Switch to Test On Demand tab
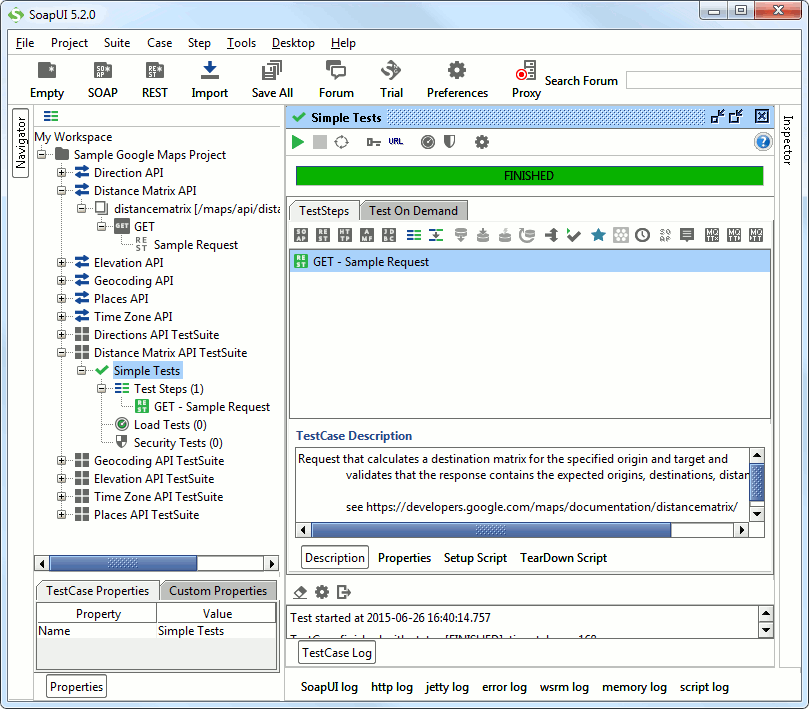This screenshot has width=809, height=709. tap(413, 211)
